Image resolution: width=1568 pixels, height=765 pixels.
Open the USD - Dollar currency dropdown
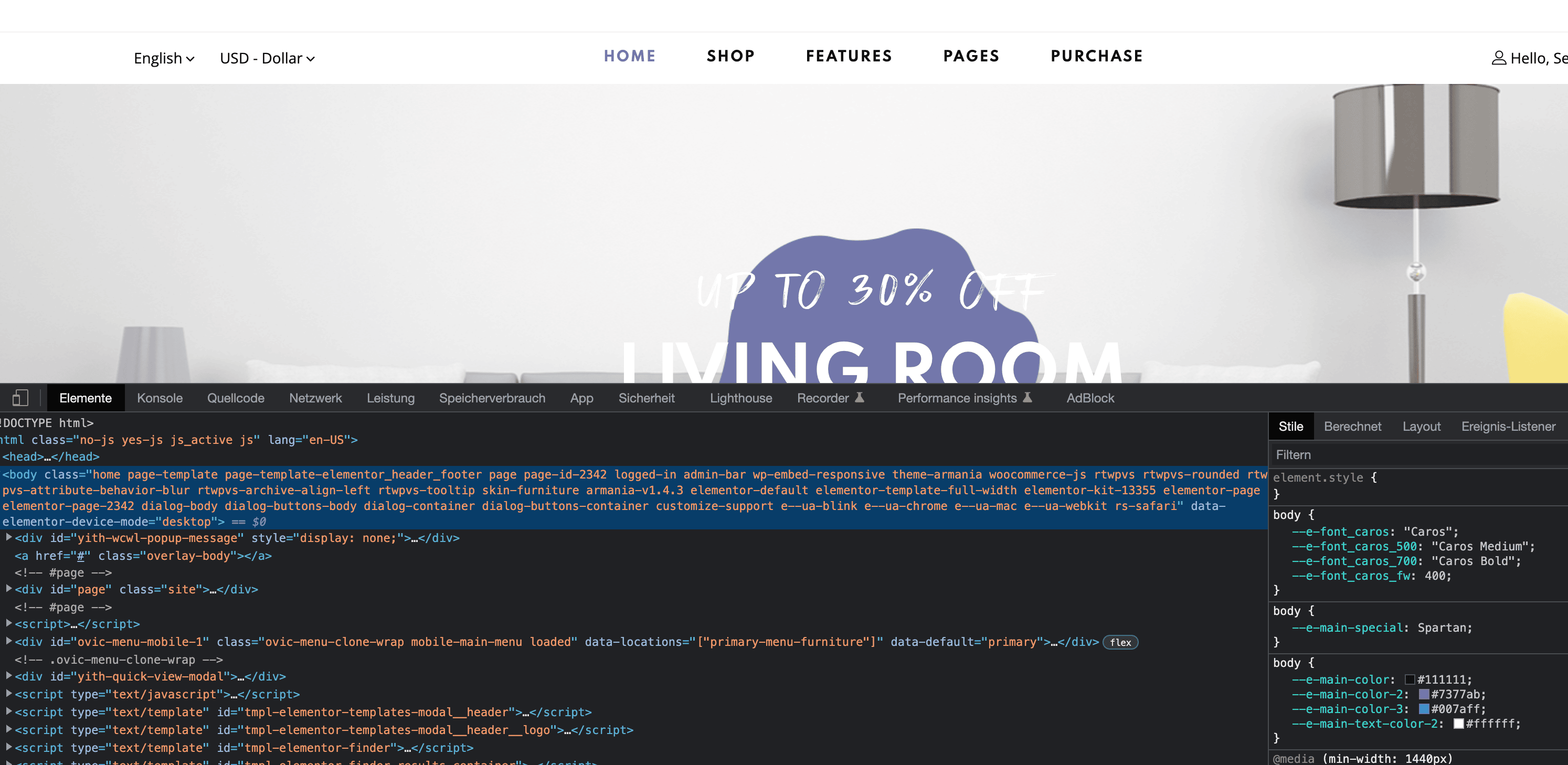point(267,58)
